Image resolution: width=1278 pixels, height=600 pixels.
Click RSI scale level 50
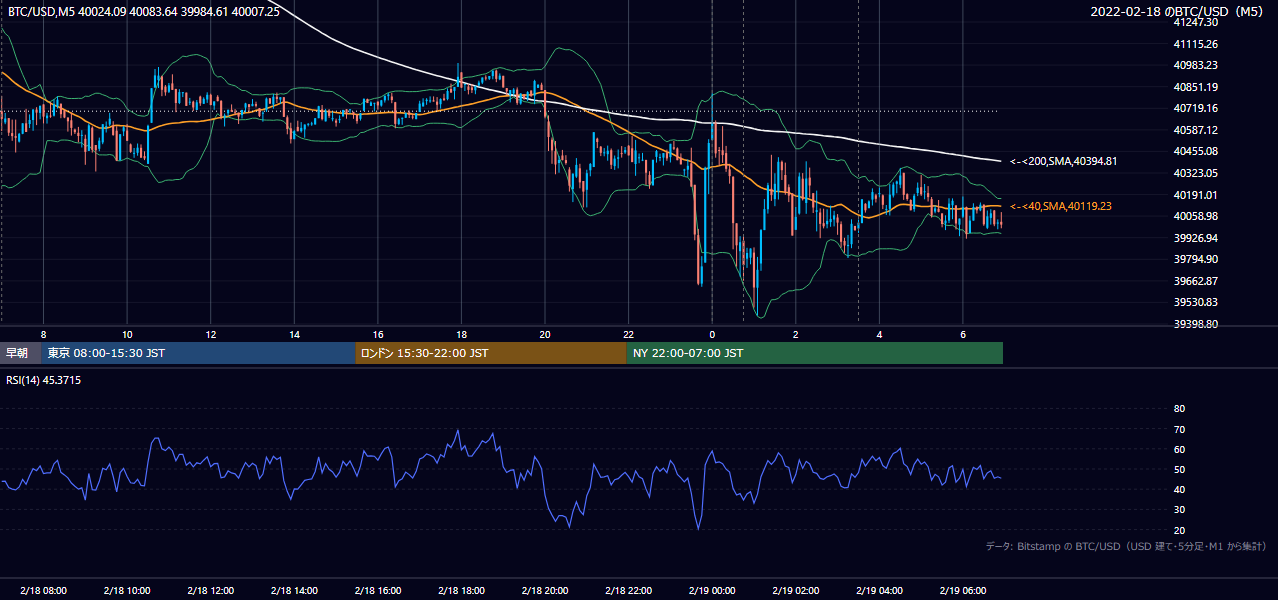click(1179, 469)
